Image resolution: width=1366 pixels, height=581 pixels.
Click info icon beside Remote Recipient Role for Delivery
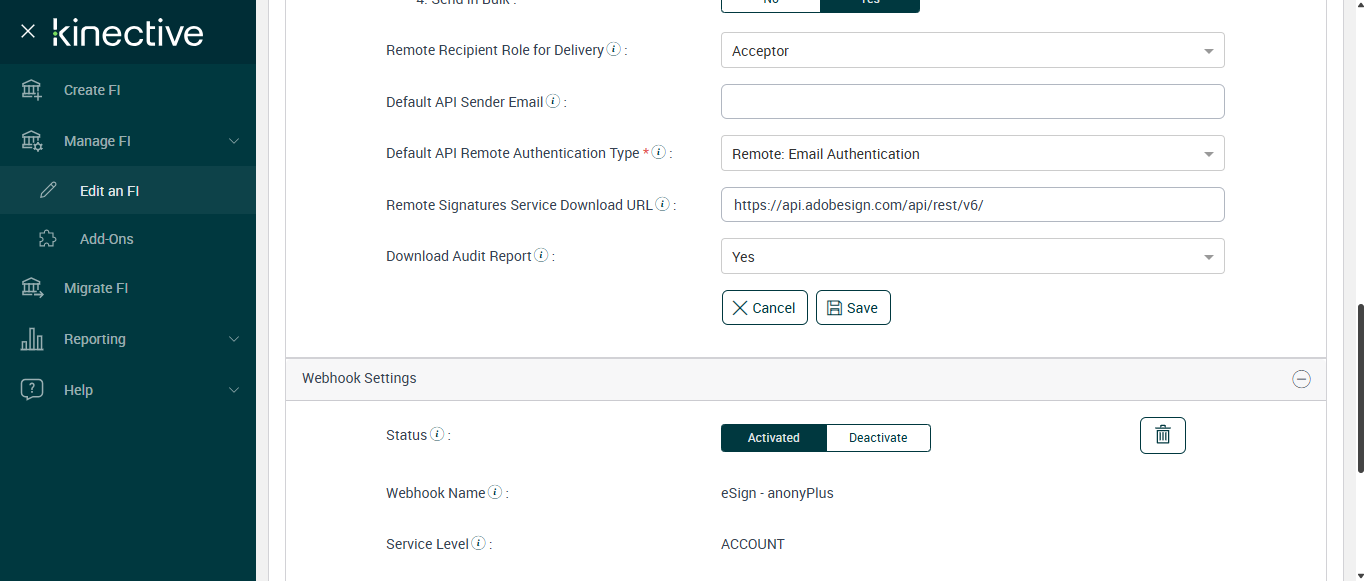click(x=613, y=49)
